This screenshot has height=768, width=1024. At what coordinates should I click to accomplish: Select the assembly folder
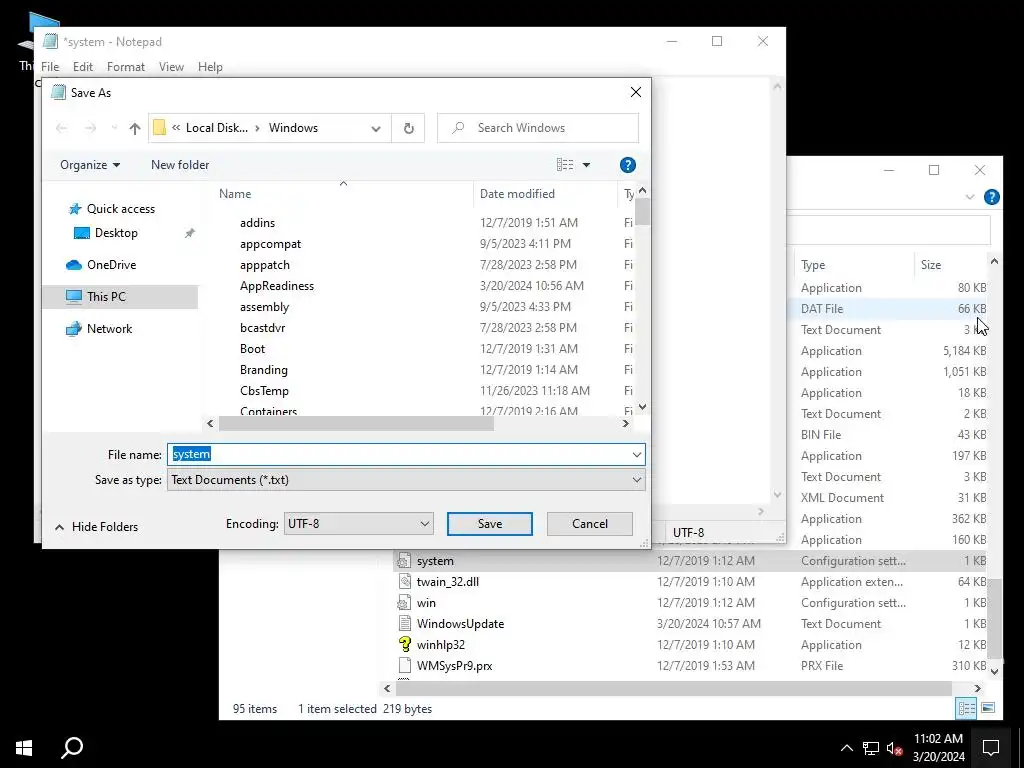coord(264,307)
